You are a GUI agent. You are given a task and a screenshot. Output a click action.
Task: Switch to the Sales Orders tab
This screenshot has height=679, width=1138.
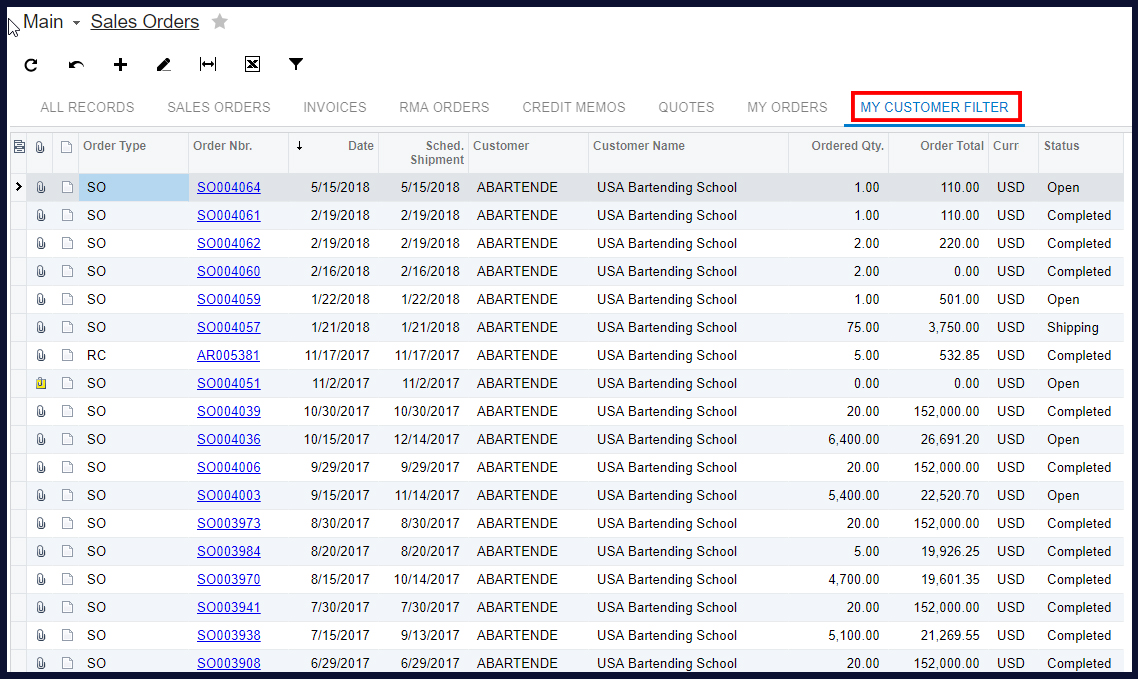coord(218,107)
